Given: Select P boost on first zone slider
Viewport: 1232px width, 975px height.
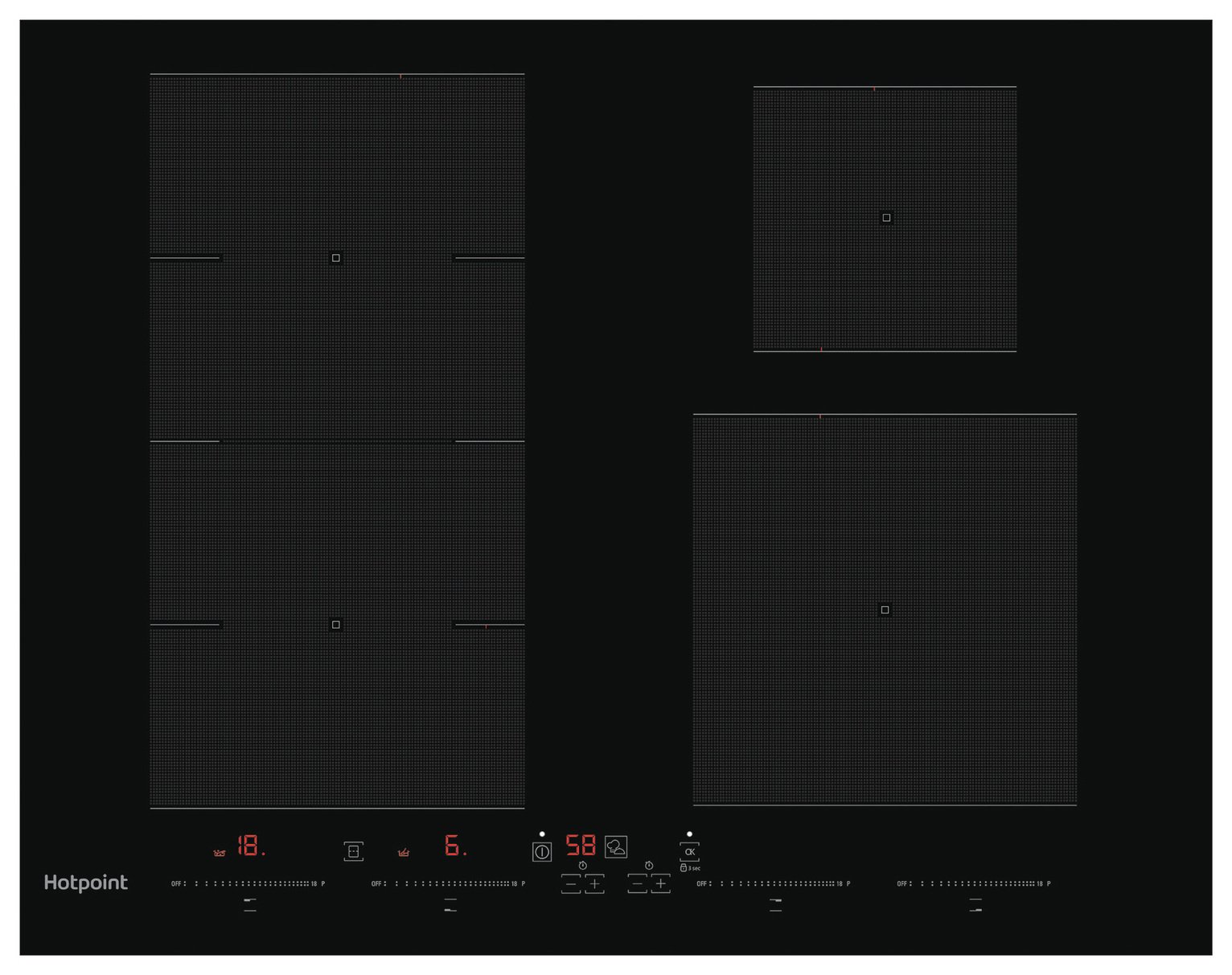Looking at the screenshot, I should point(323,883).
